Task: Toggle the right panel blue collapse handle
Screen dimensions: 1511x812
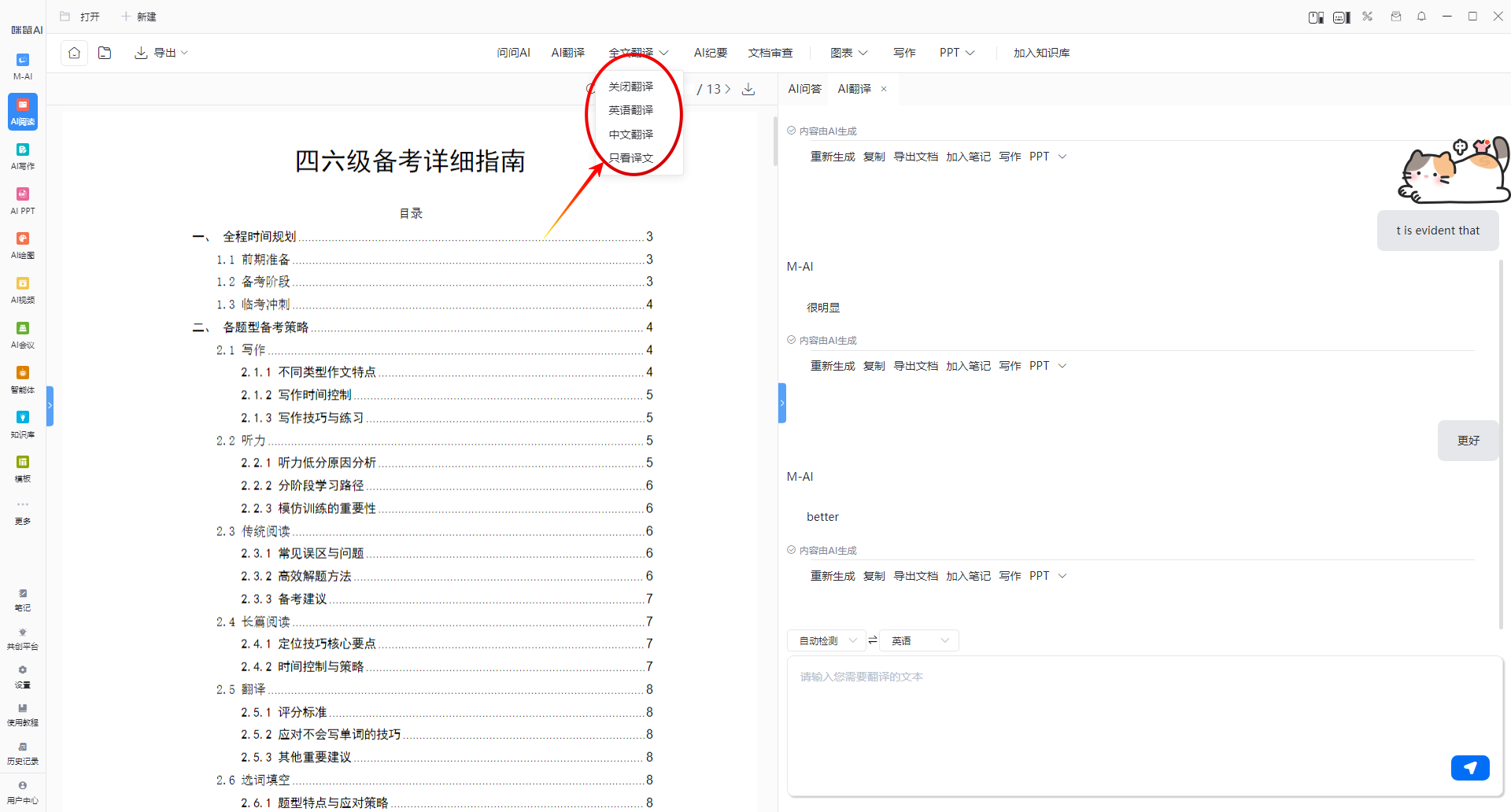Action: click(x=781, y=403)
